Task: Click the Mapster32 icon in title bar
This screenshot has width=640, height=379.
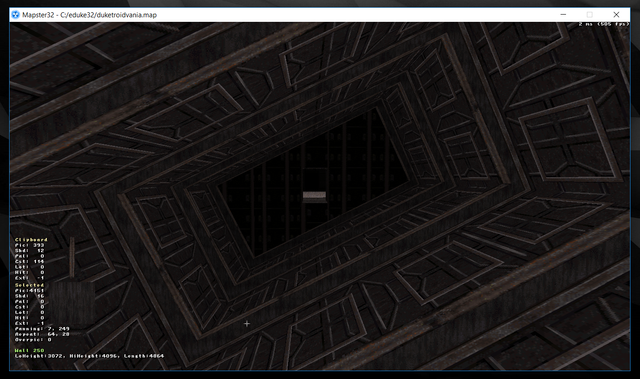Action: click(16, 15)
